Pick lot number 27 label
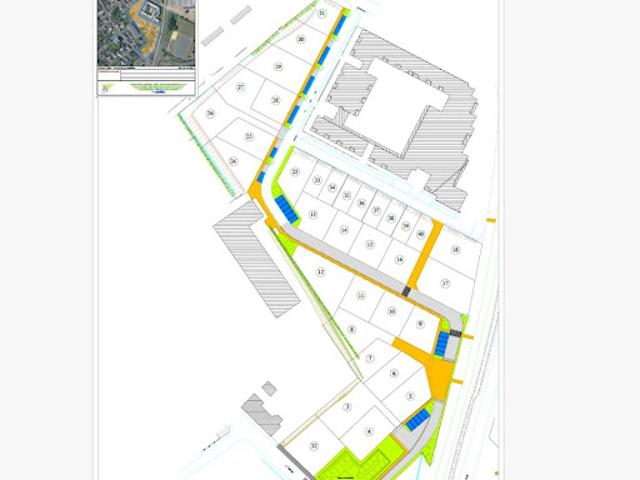 click(x=240, y=87)
